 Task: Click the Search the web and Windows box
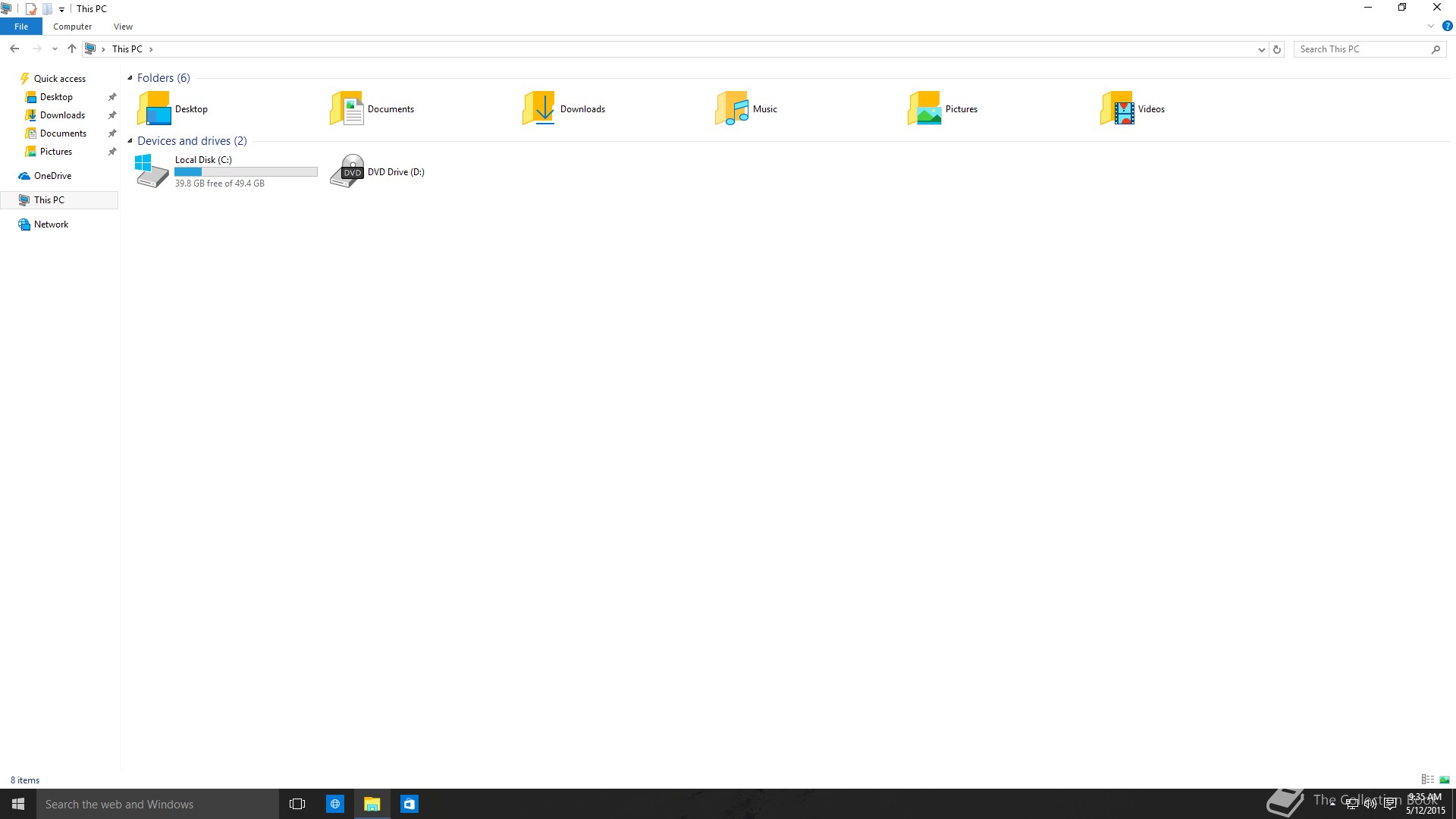click(158, 804)
